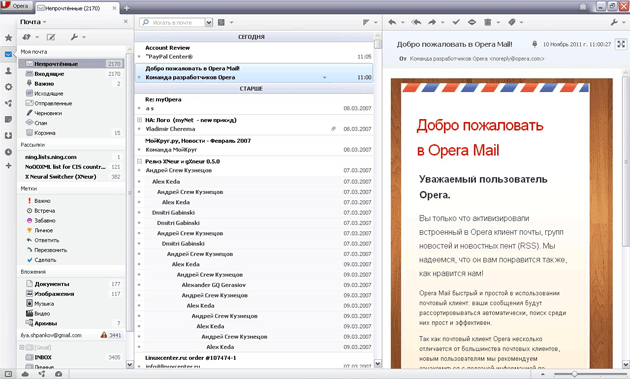This screenshot has width=630, height=379.
Task: Open message view wrench settings
Action: click(x=614, y=23)
